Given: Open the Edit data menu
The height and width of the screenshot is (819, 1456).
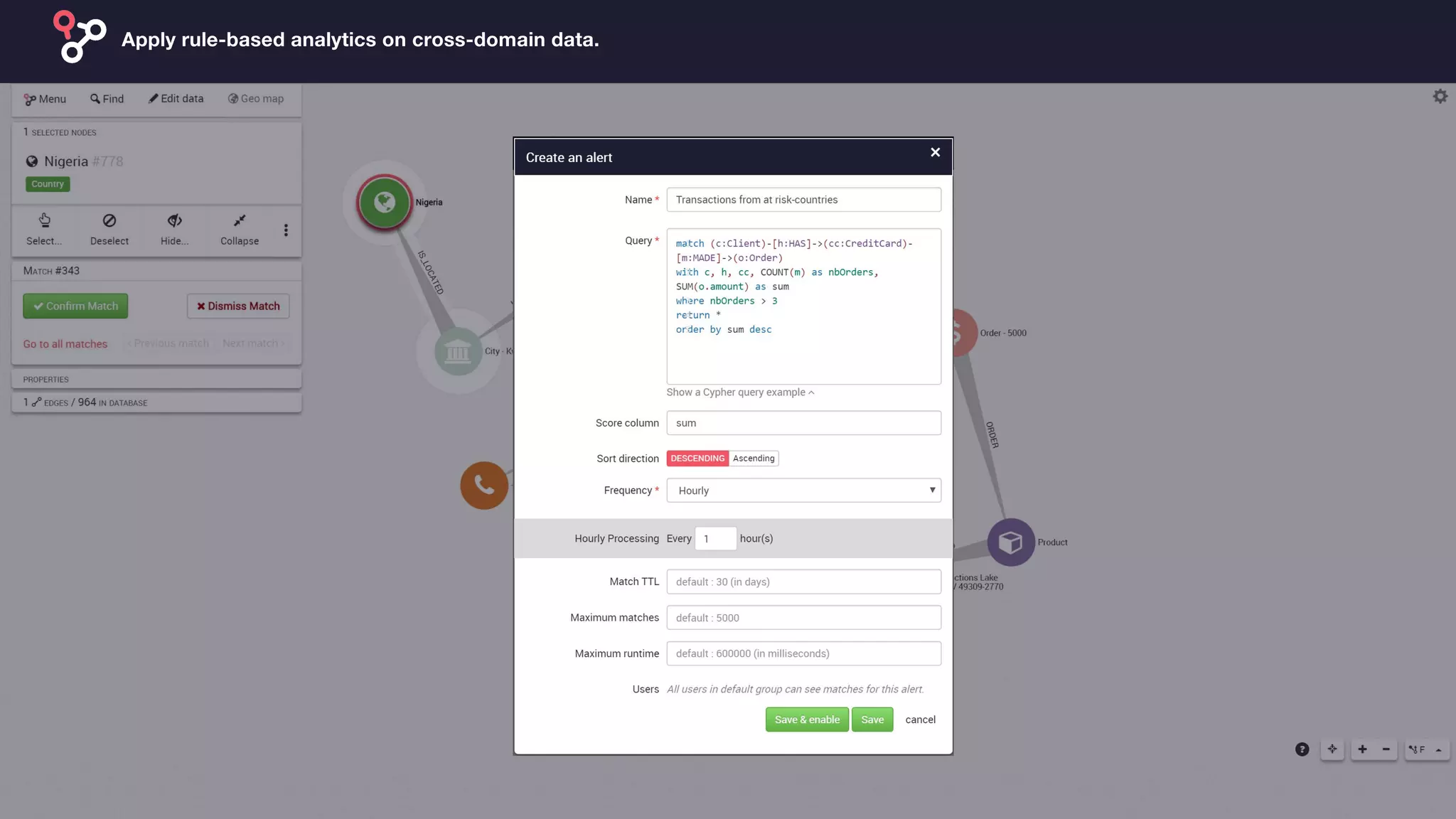Looking at the screenshot, I should click(x=176, y=99).
